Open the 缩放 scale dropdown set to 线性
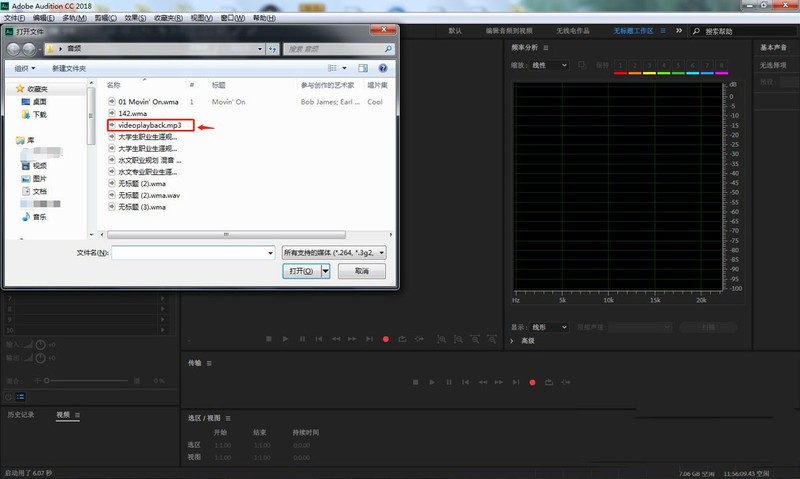This screenshot has height=479, width=800. [x=550, y=65]
